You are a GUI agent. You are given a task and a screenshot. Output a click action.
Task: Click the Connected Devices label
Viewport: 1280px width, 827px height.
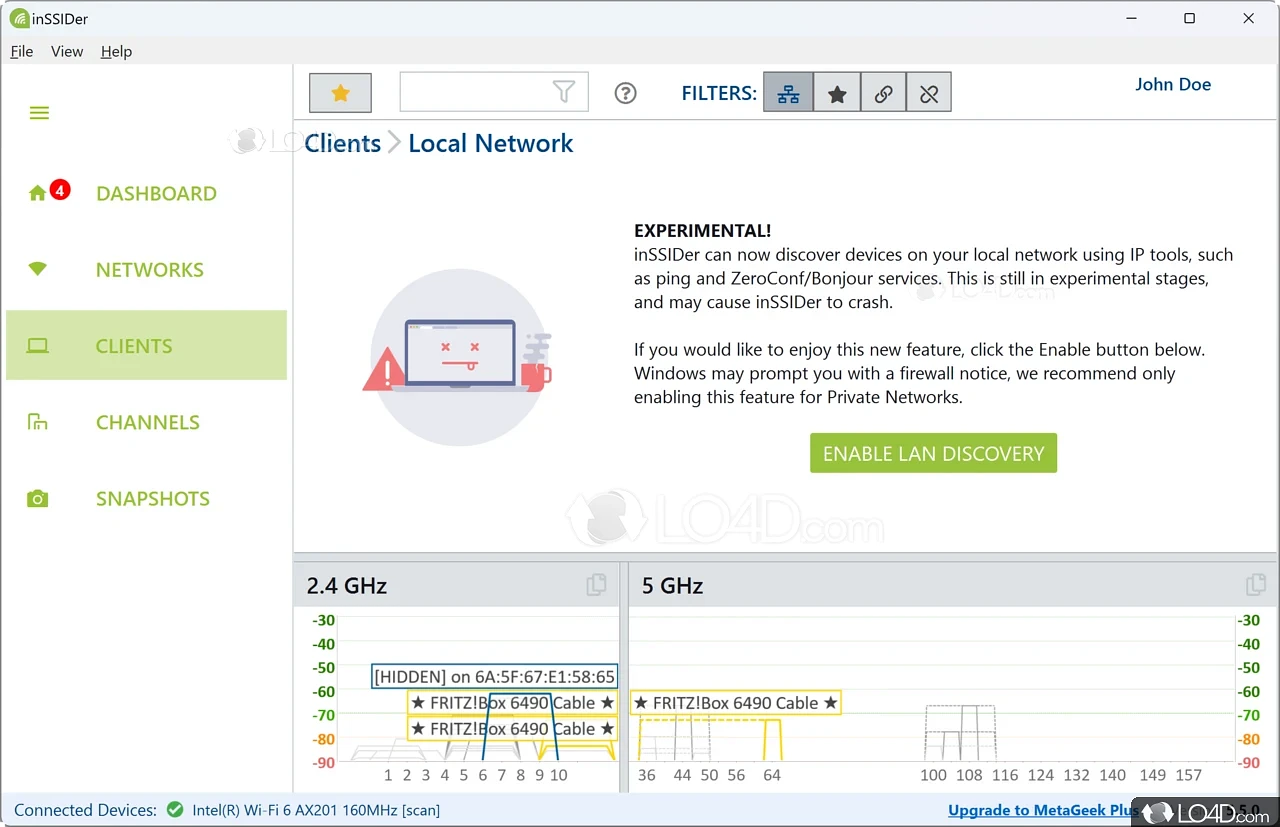click(x=85, y=810)
